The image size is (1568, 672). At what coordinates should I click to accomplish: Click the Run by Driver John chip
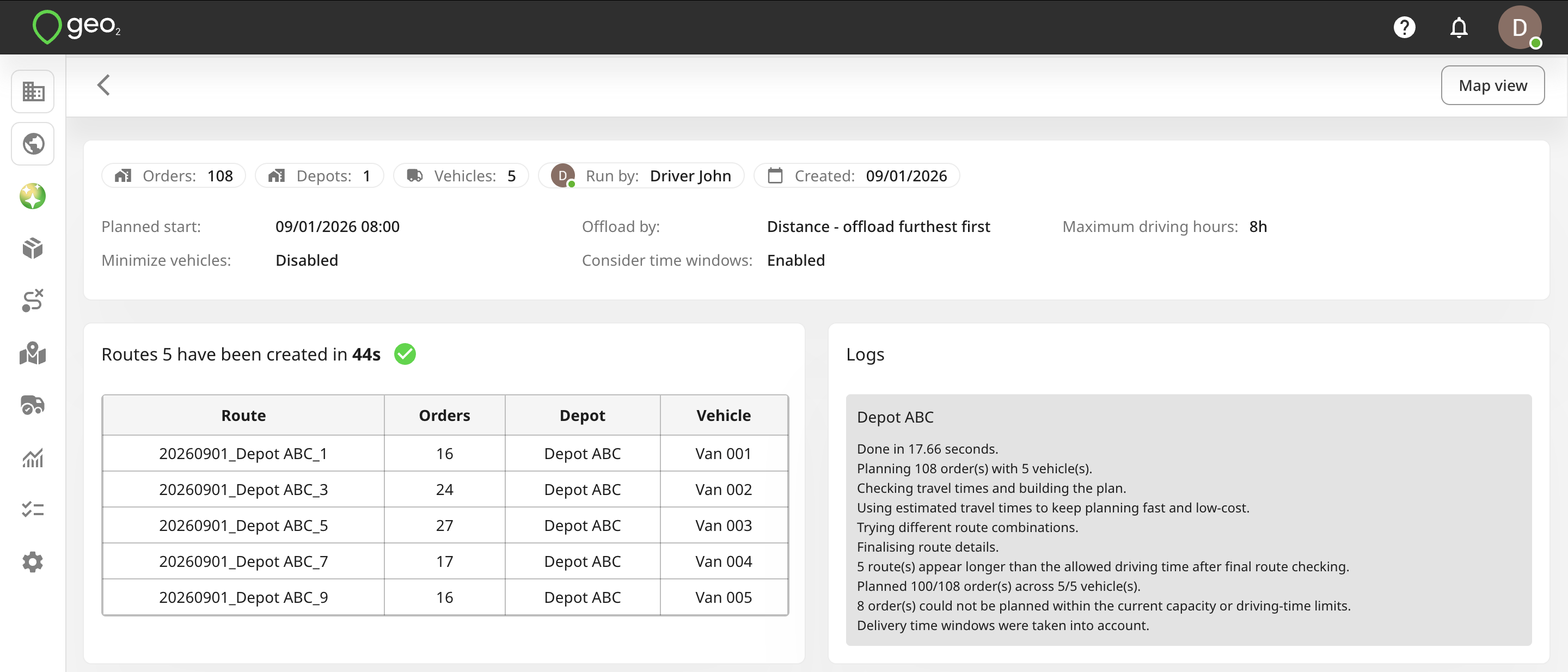[x=641, y=176]
